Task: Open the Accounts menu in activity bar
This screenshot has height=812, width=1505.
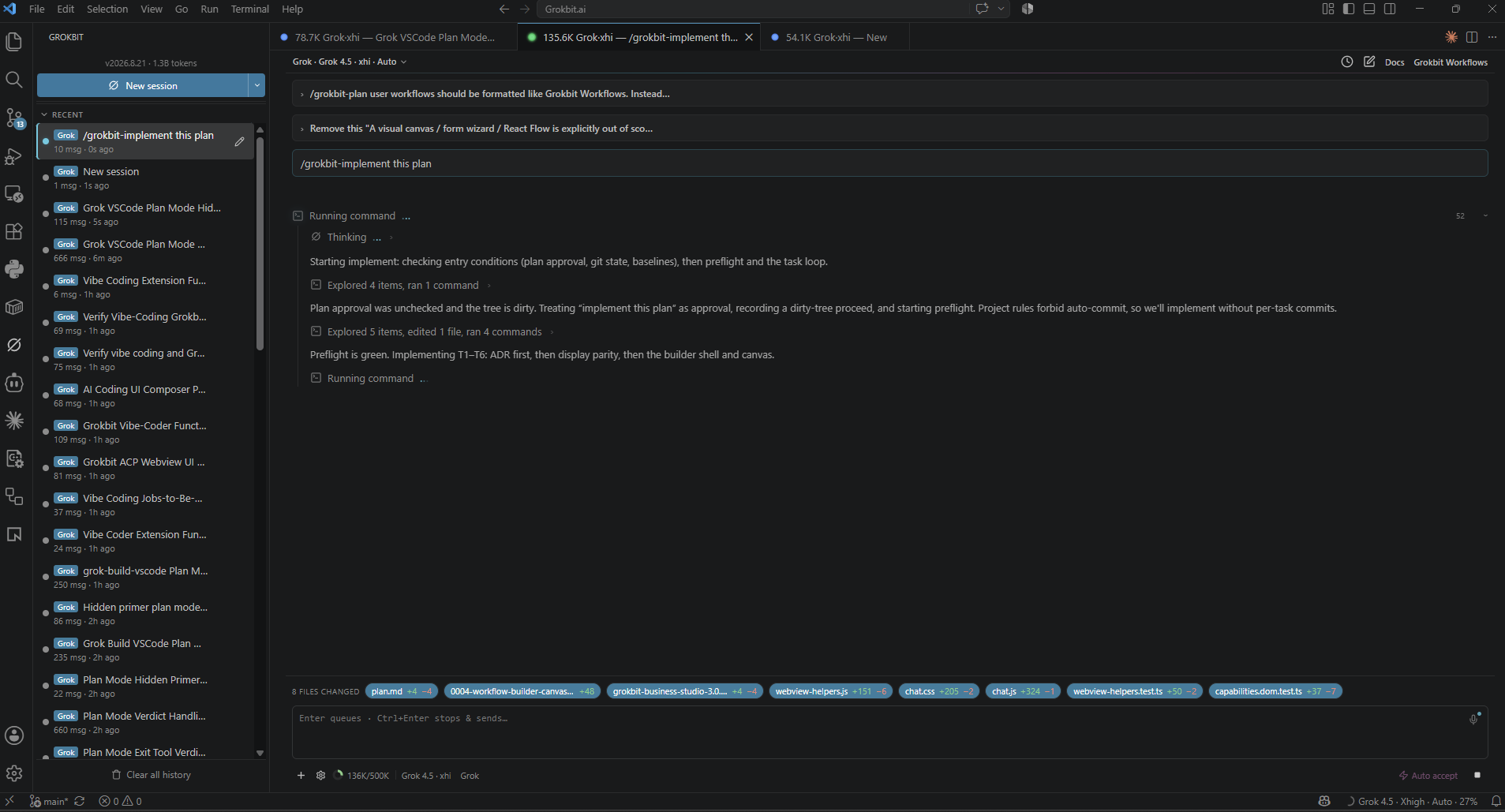Action: pos(14,735)
